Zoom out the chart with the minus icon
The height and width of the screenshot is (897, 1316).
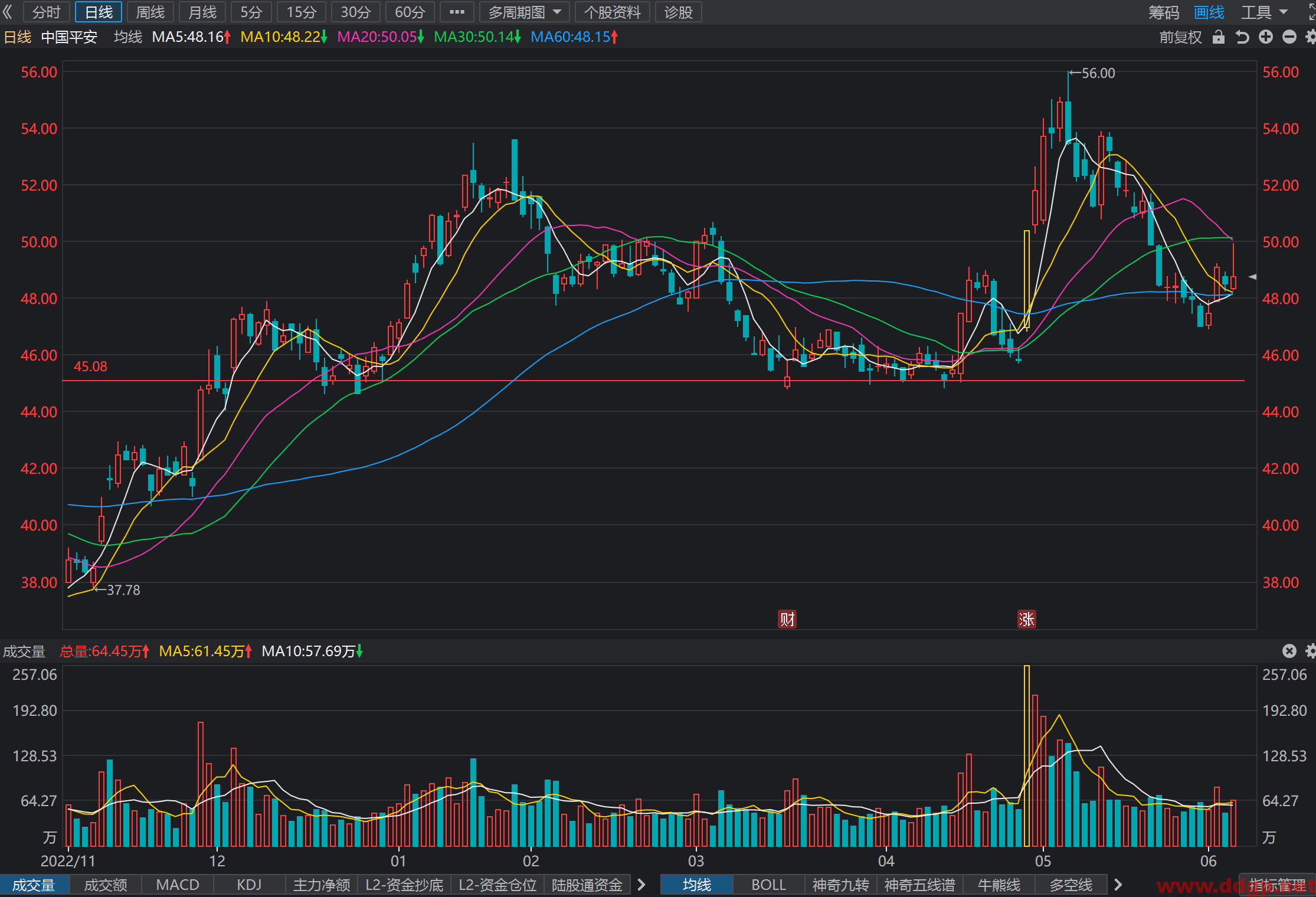click(1289, 37)
